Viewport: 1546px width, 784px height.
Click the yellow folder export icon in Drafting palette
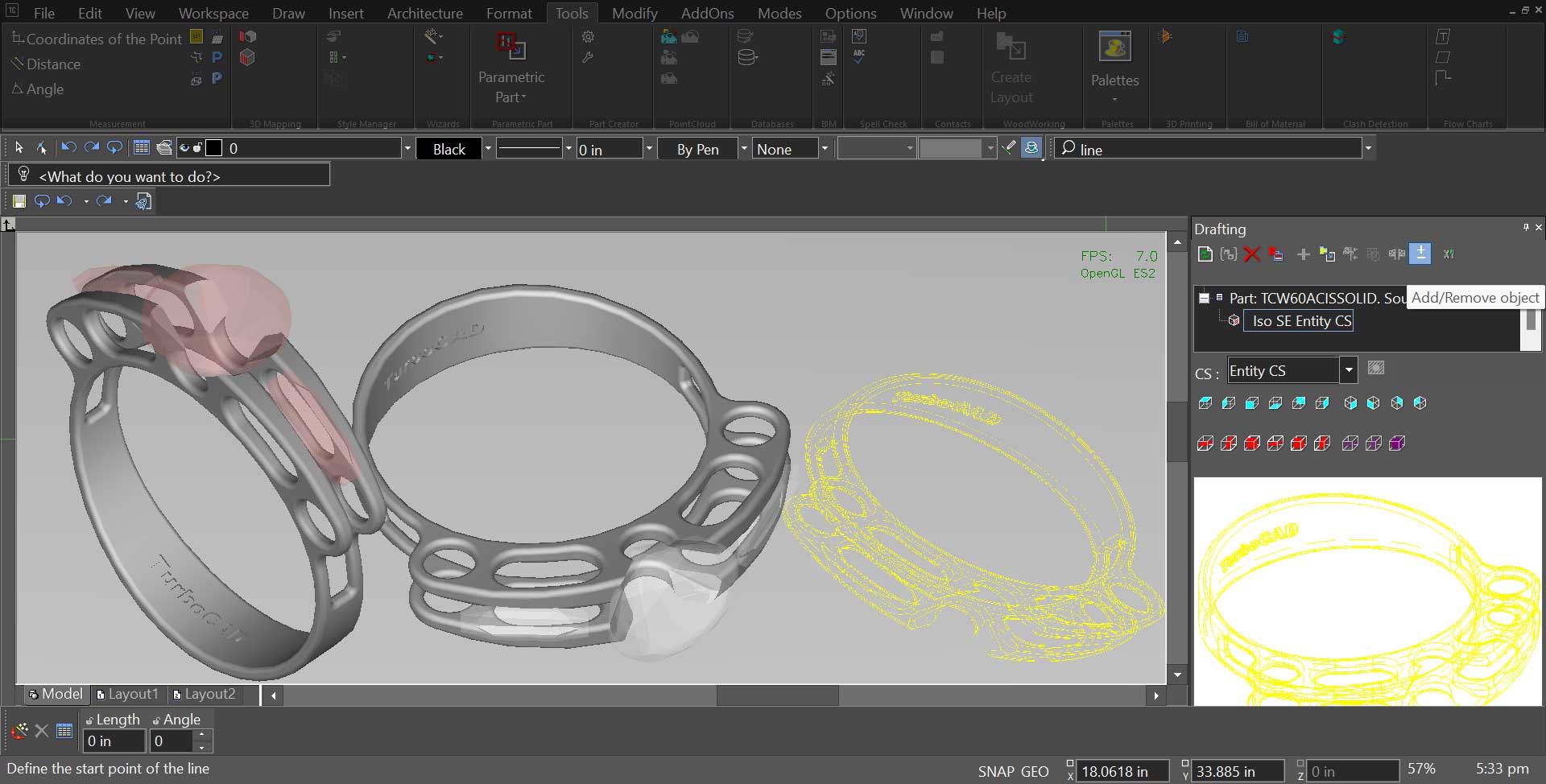1327,254
